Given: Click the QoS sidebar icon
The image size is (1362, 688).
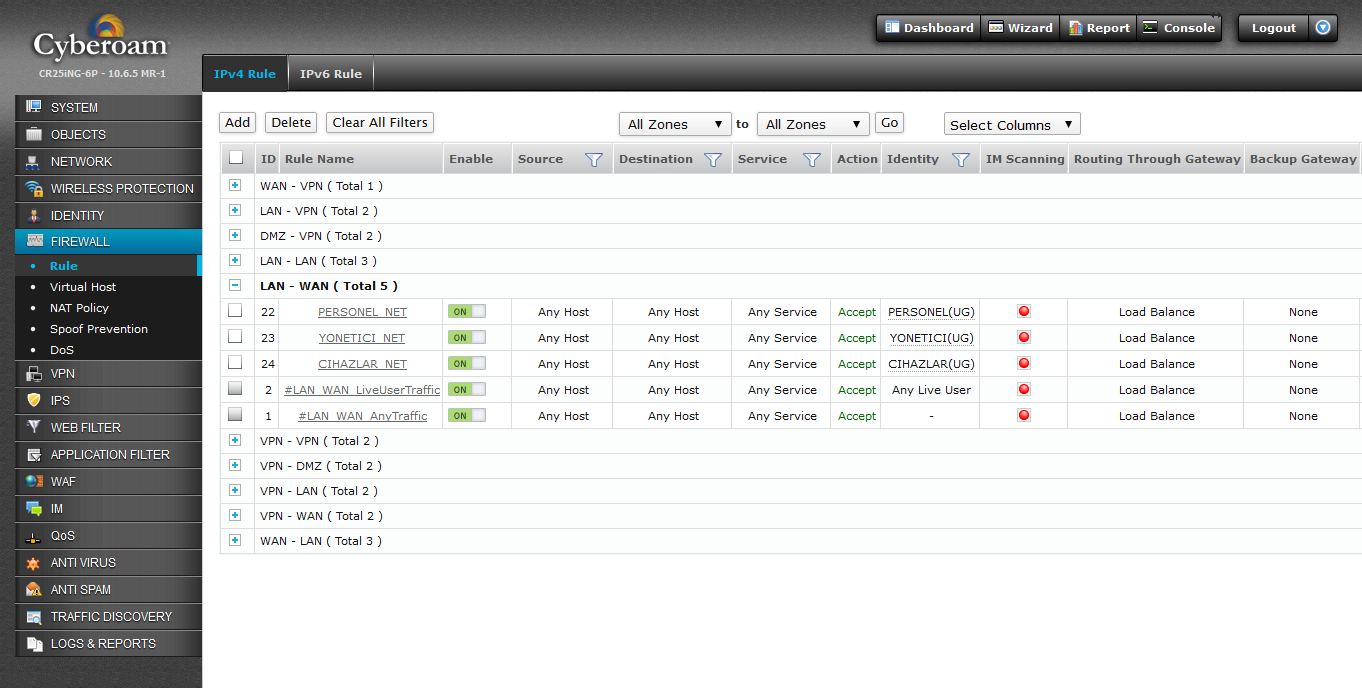Looking at the screenshot, I should tap(34, 535).
